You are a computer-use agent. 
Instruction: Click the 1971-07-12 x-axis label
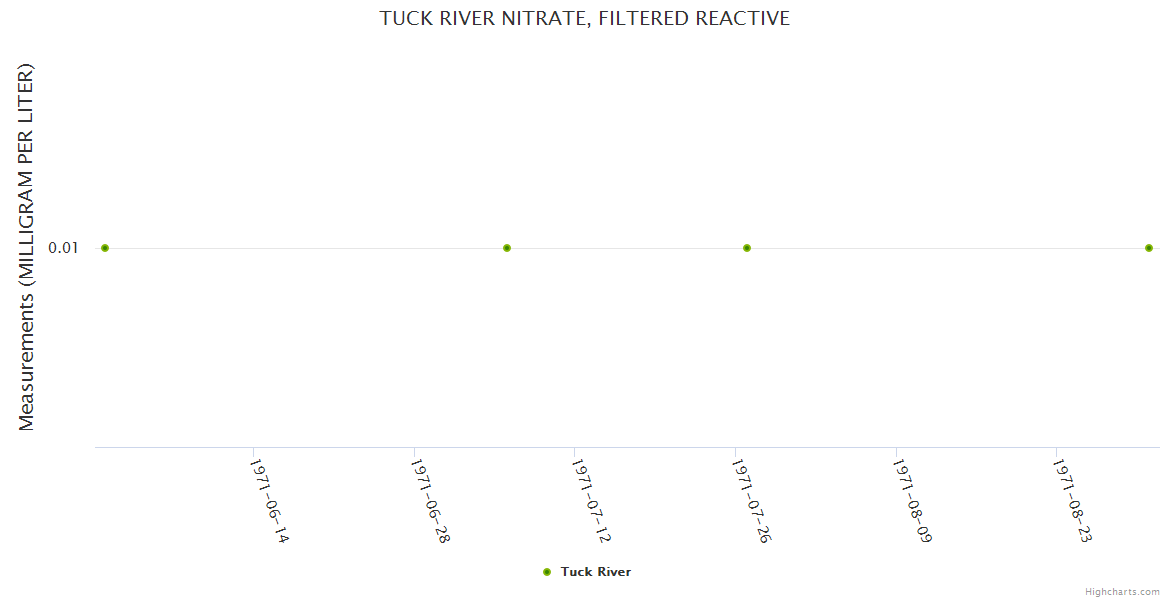pyautogui.click(x=591, y=501)
